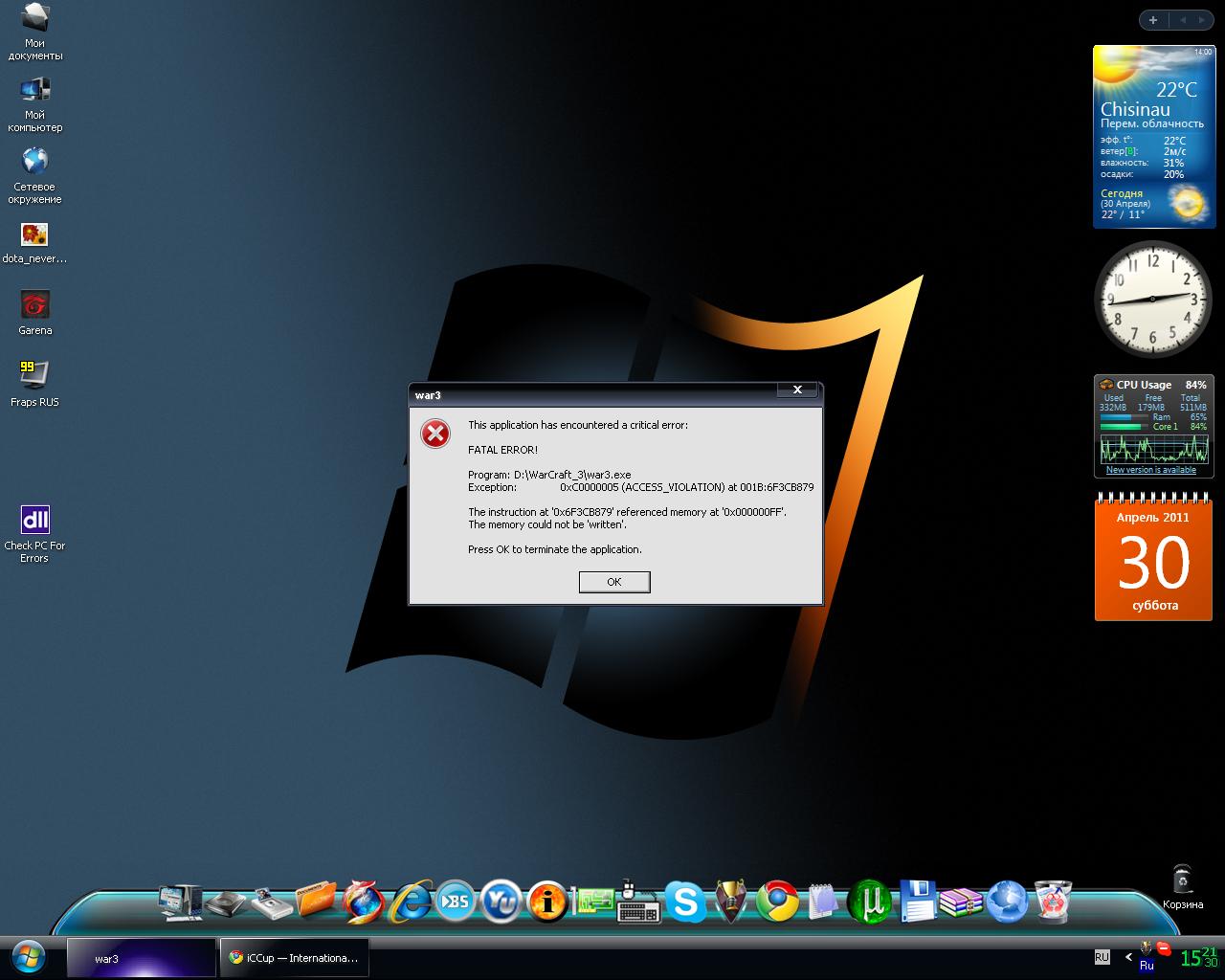
Task: Click the green taskbar clock
Action: (x=1199, y=957)
